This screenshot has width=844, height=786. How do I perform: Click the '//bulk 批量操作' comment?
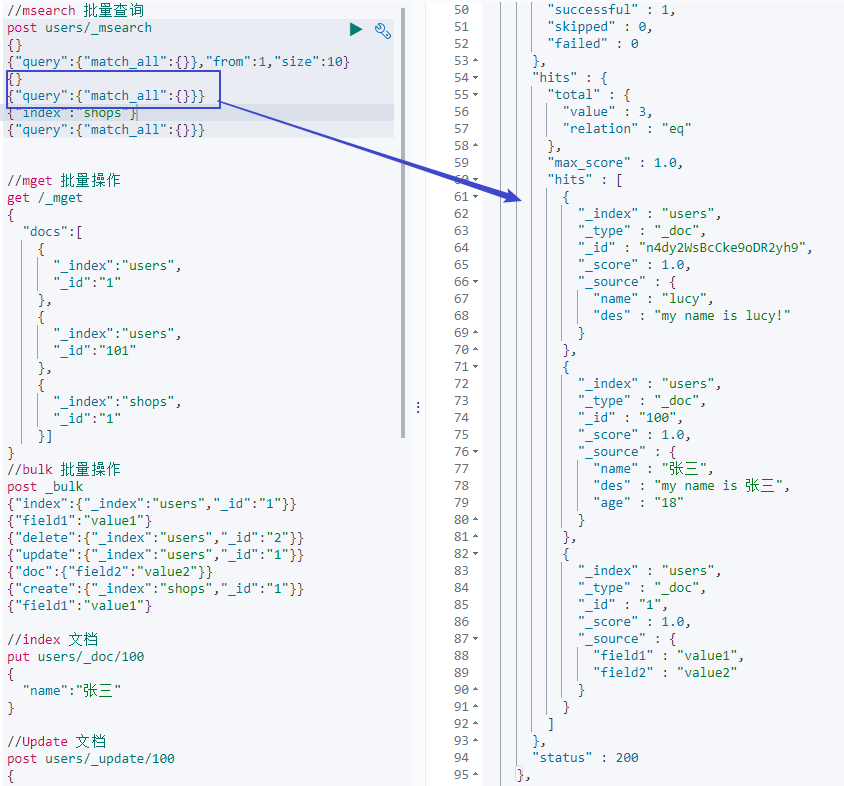pyautogui.click(x=64, y=470)
